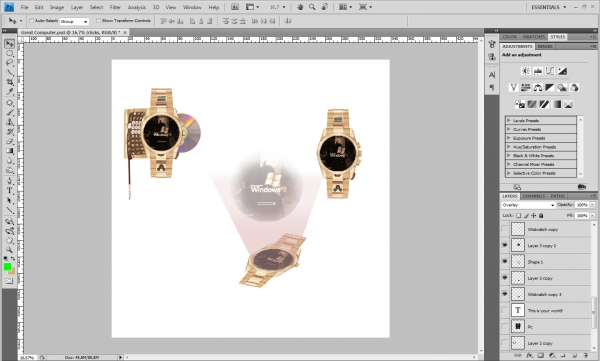Select the Webwatch copy layer
This screenshot has height=361, width=600.
point(551,229)
